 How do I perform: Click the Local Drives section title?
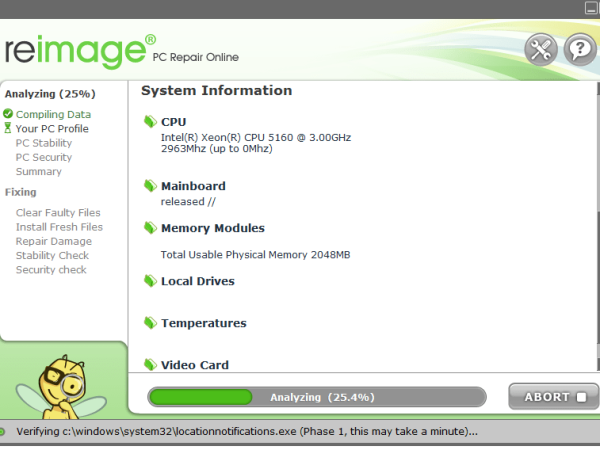[198, 281]
